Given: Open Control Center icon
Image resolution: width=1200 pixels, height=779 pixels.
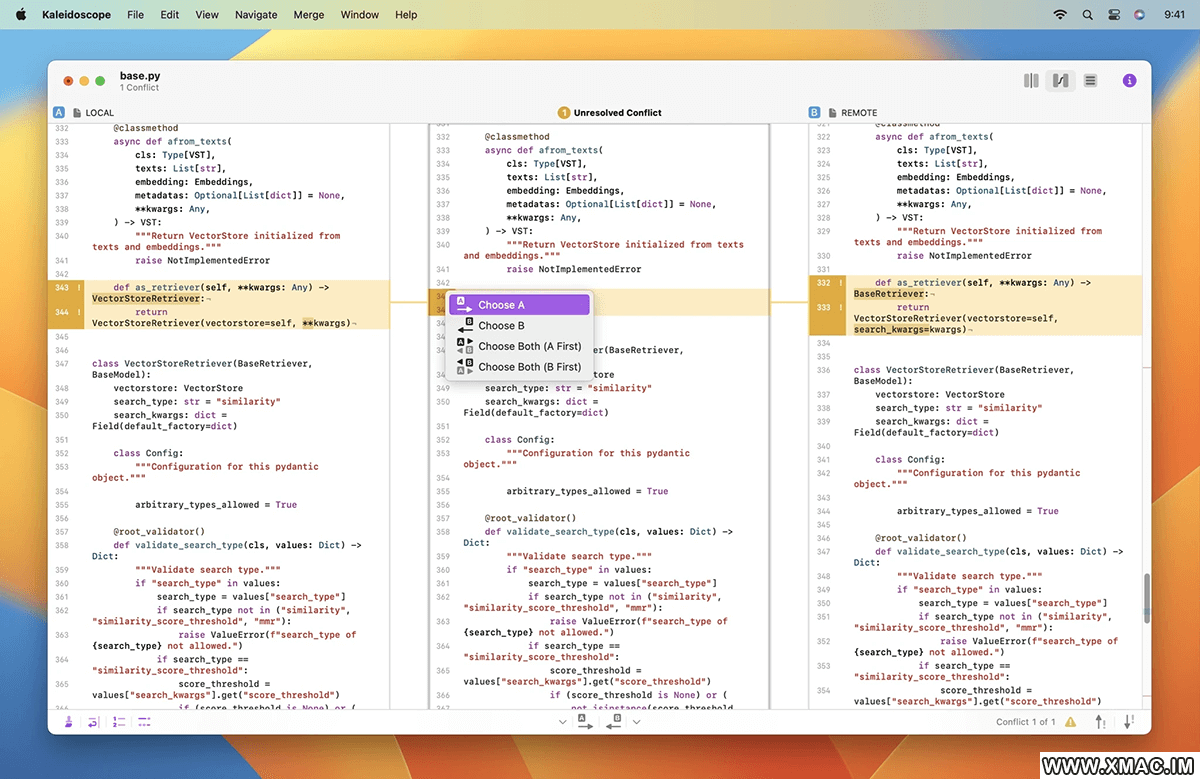Looking at the screenshot, I should (x=1113, y=15).
